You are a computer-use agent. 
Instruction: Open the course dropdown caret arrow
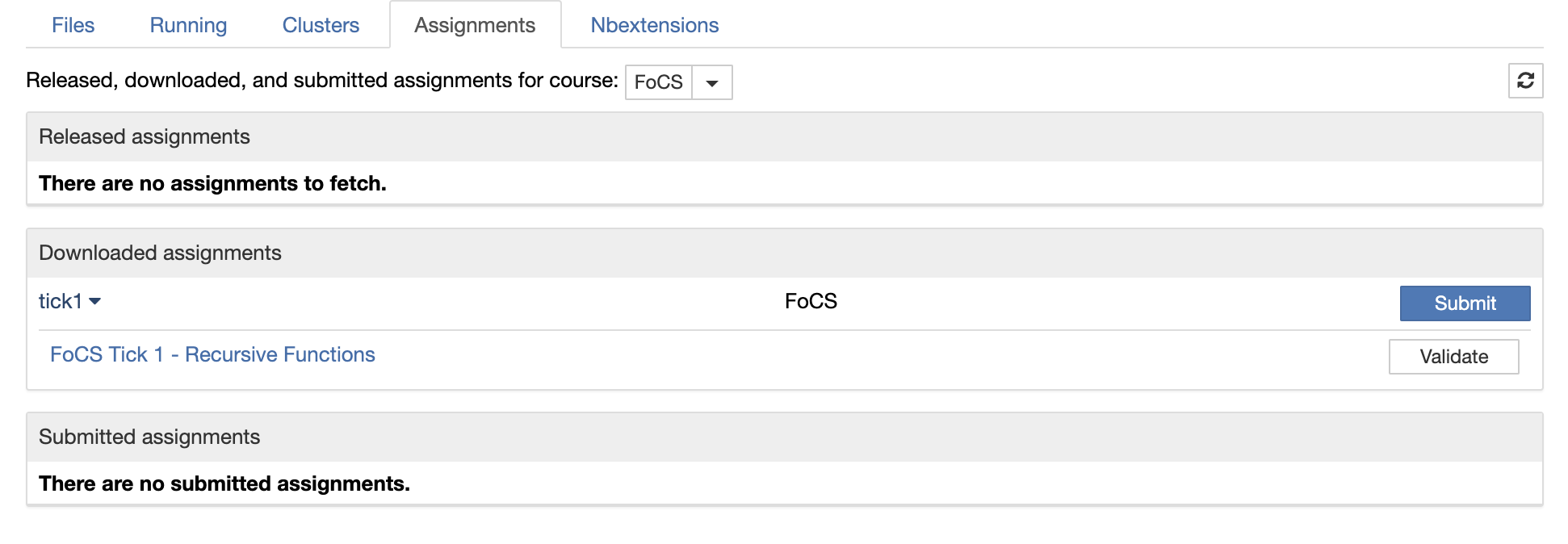pos(712,82)
